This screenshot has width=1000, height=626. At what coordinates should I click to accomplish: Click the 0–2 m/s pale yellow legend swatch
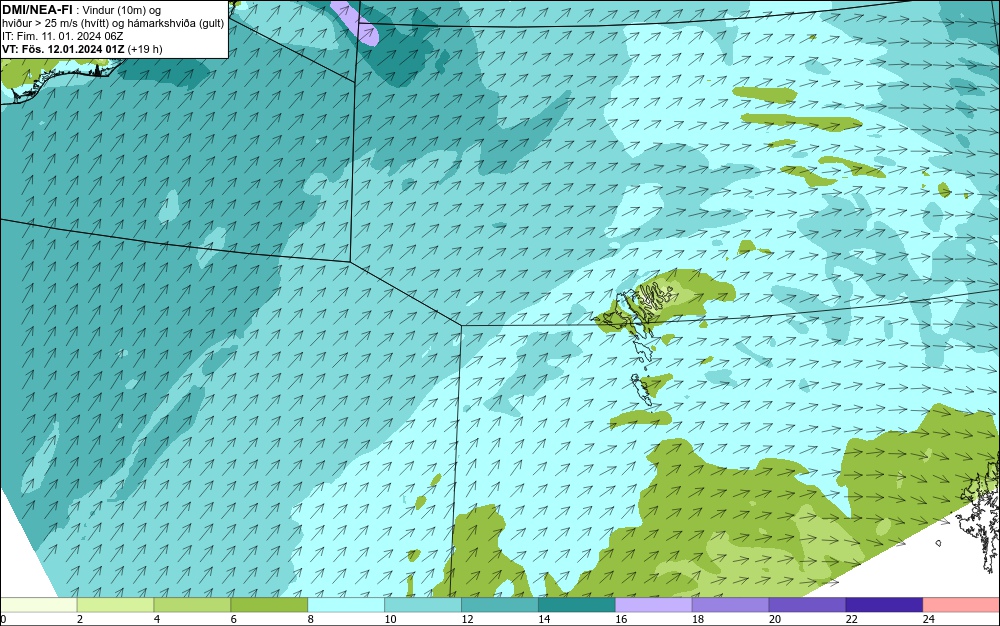click(x=38, y=605)
